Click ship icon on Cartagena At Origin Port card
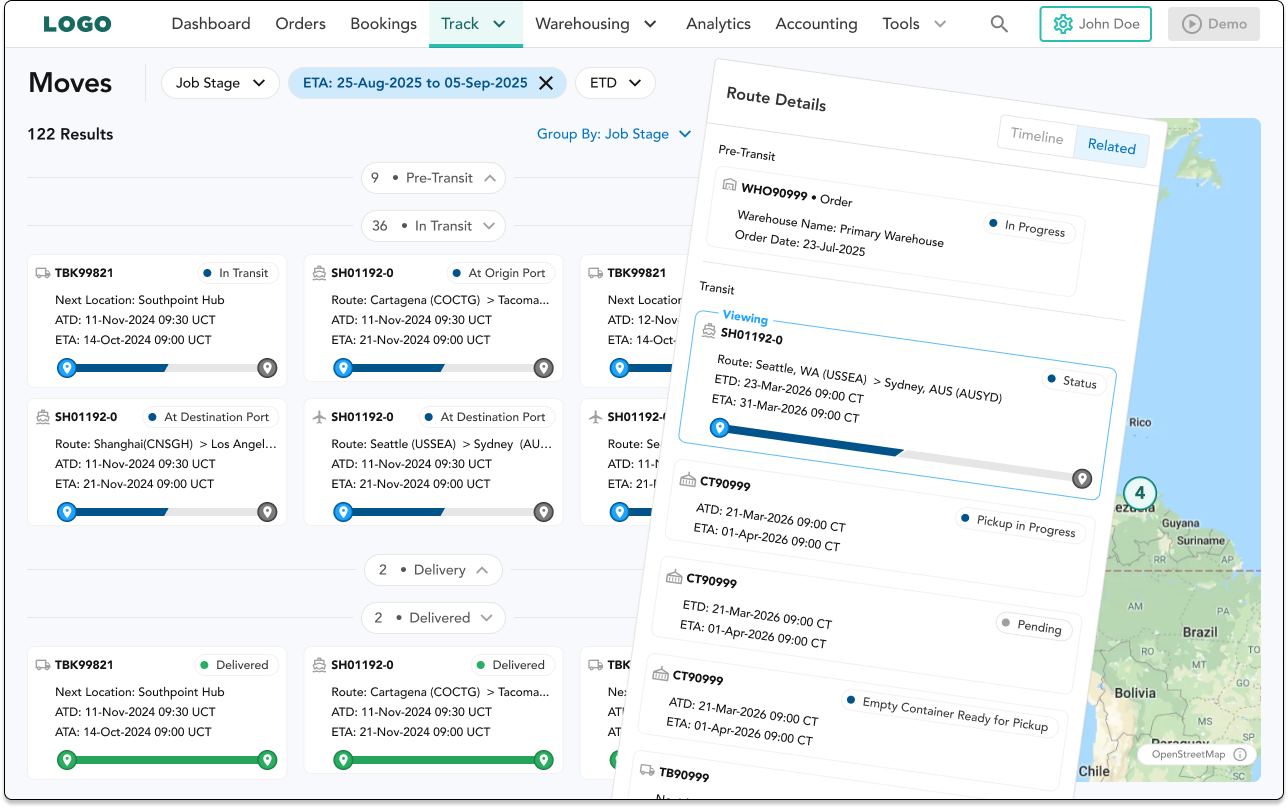Image resolution: width=1288 pixels, height=808 pixels. pos(319,272)
